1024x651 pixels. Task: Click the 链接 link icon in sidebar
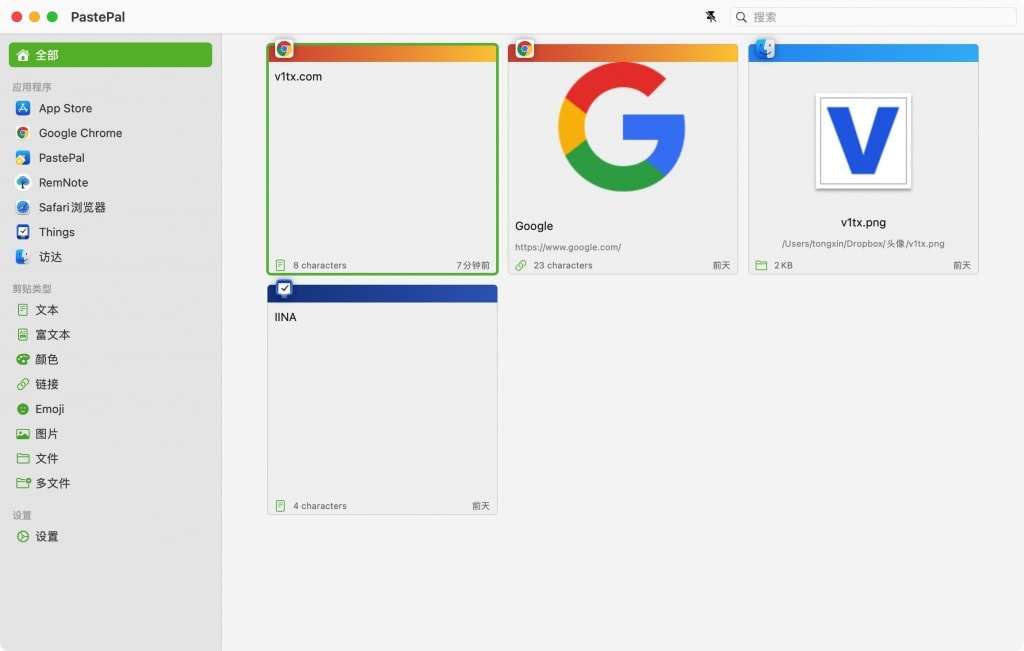[x=23, y=385]
